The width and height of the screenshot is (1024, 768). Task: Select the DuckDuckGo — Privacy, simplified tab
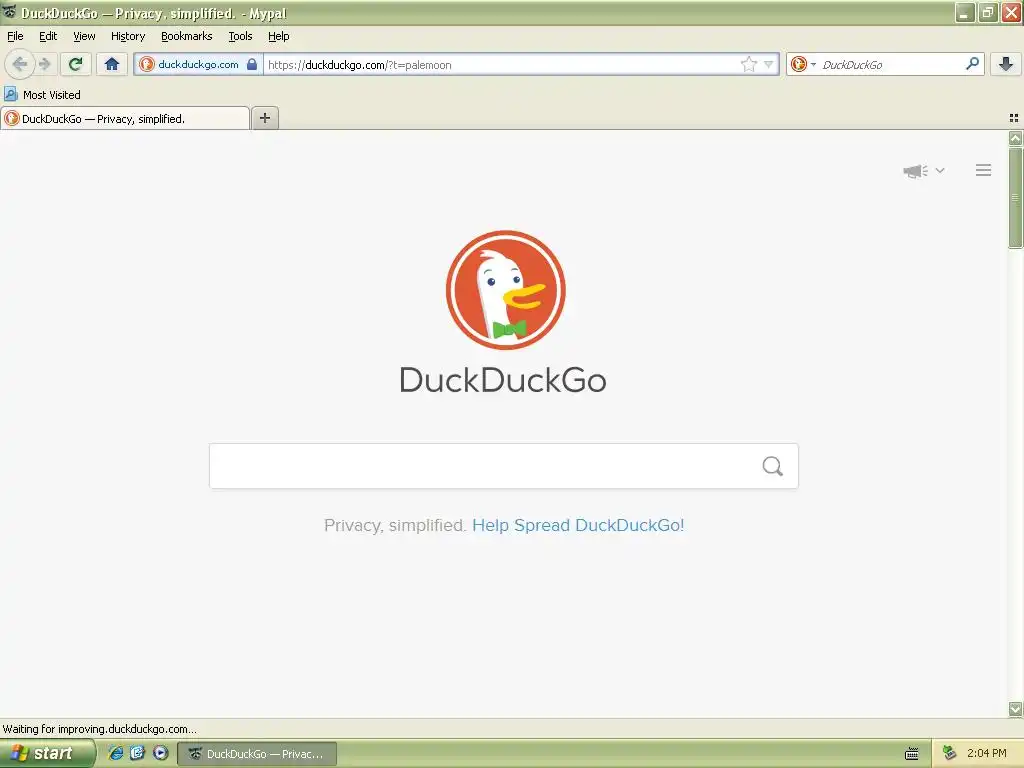pyautogui.click(x=124, y=118)
